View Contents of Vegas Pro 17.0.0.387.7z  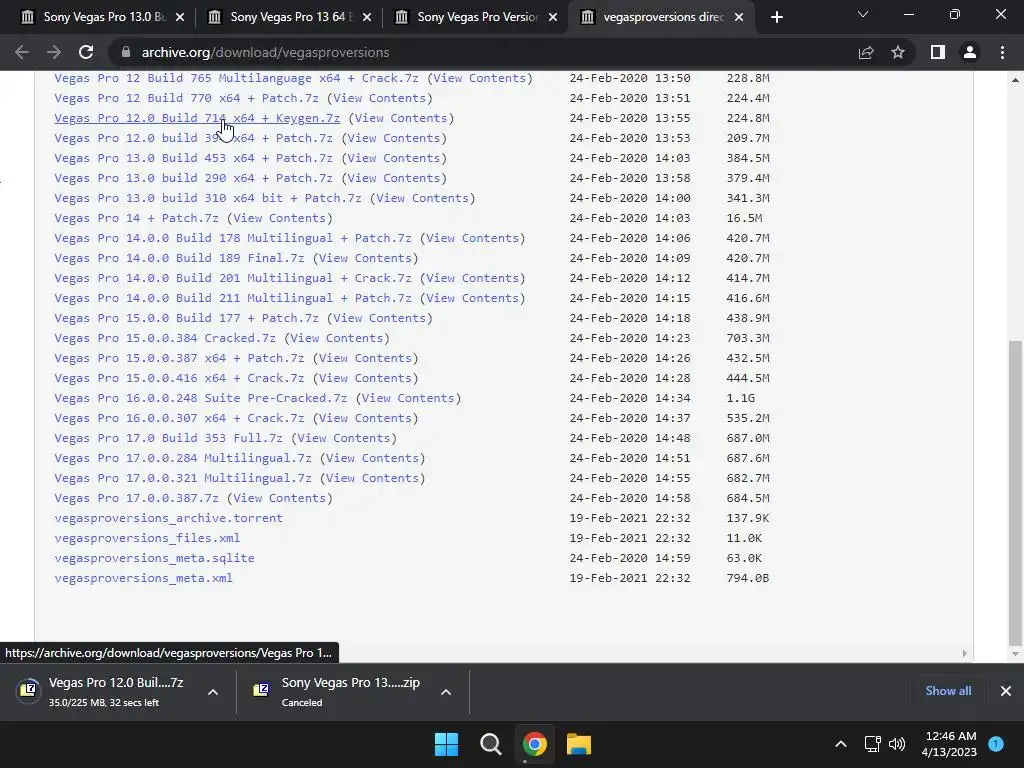pyautogui.click(x=280, y=498)
